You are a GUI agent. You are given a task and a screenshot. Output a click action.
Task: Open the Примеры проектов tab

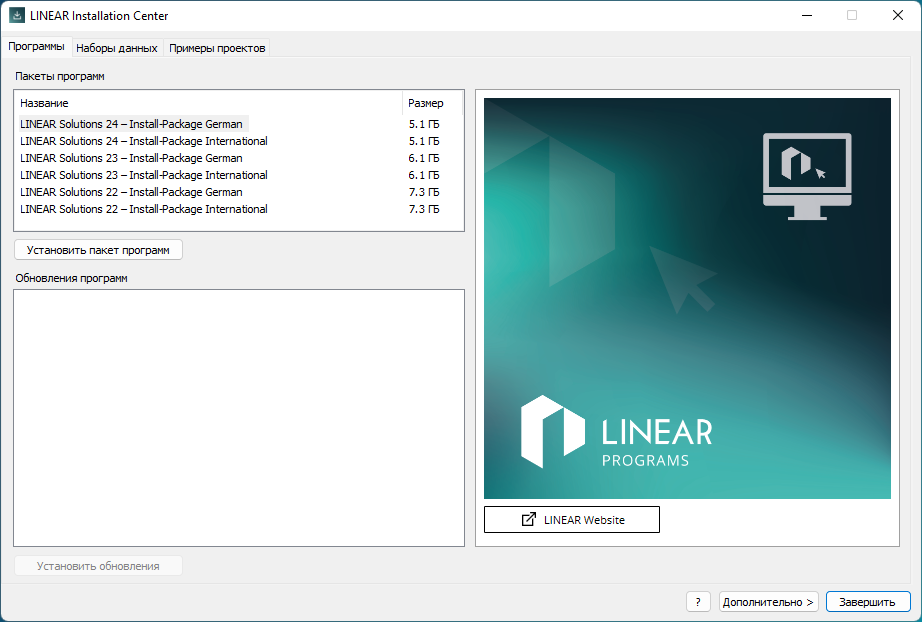tap(217, 48)
